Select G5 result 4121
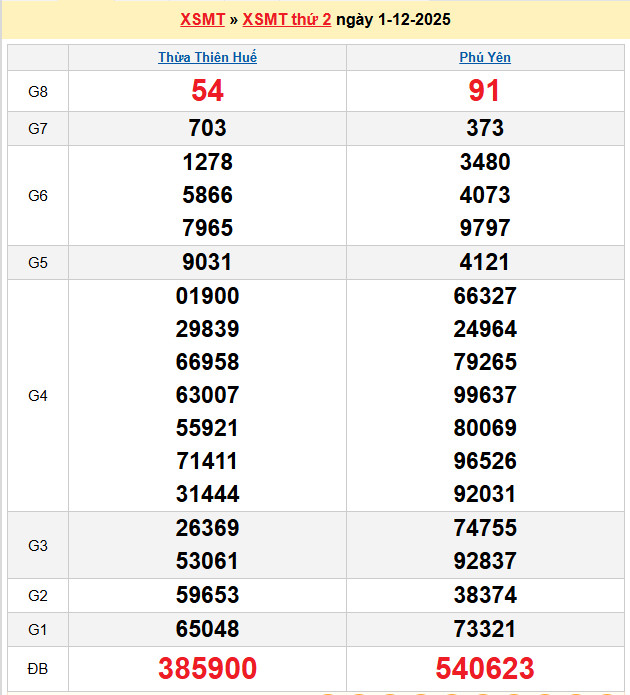 point(485,262)
